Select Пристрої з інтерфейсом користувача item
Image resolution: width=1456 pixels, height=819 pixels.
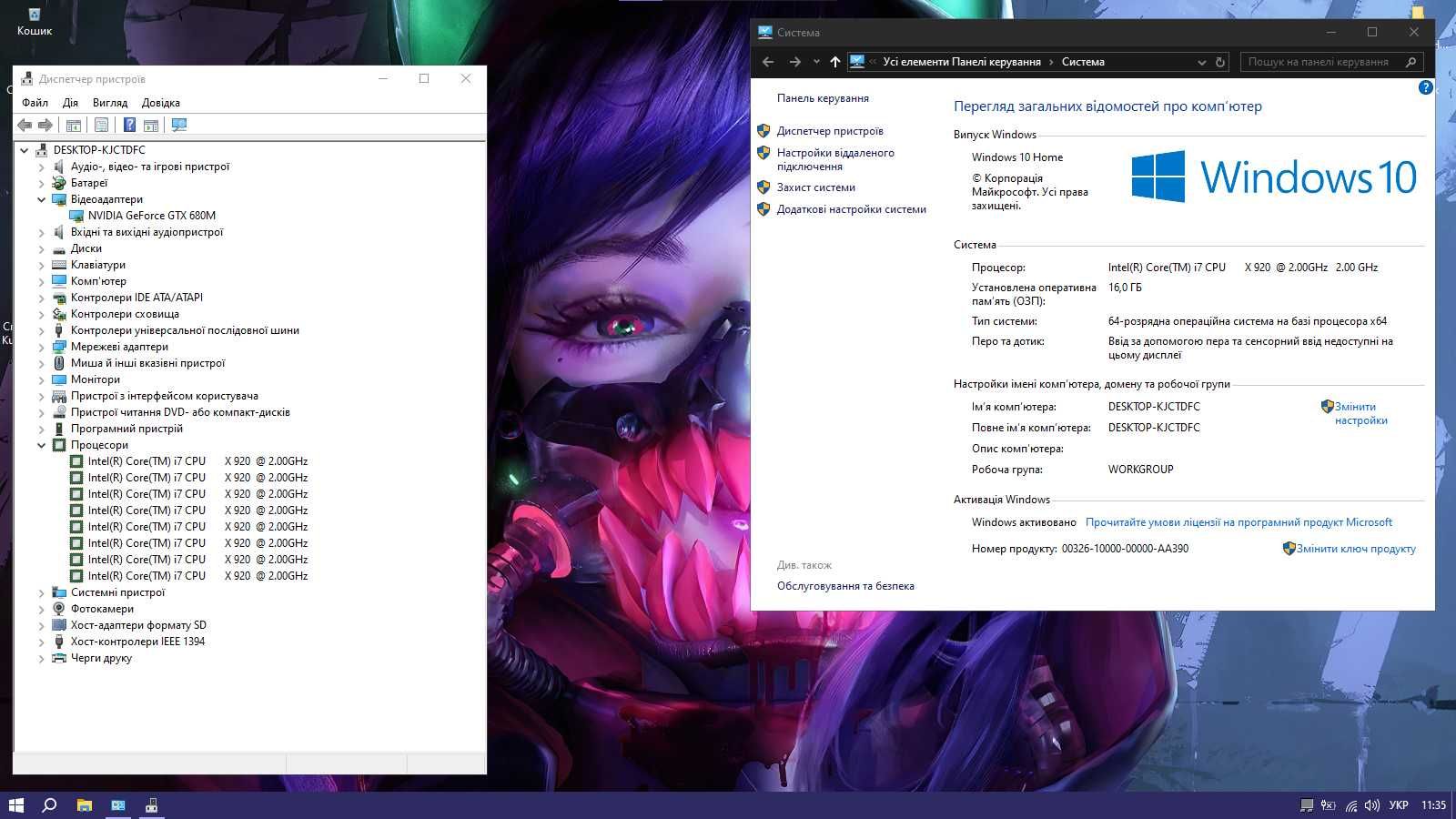(x=164, y=396)
